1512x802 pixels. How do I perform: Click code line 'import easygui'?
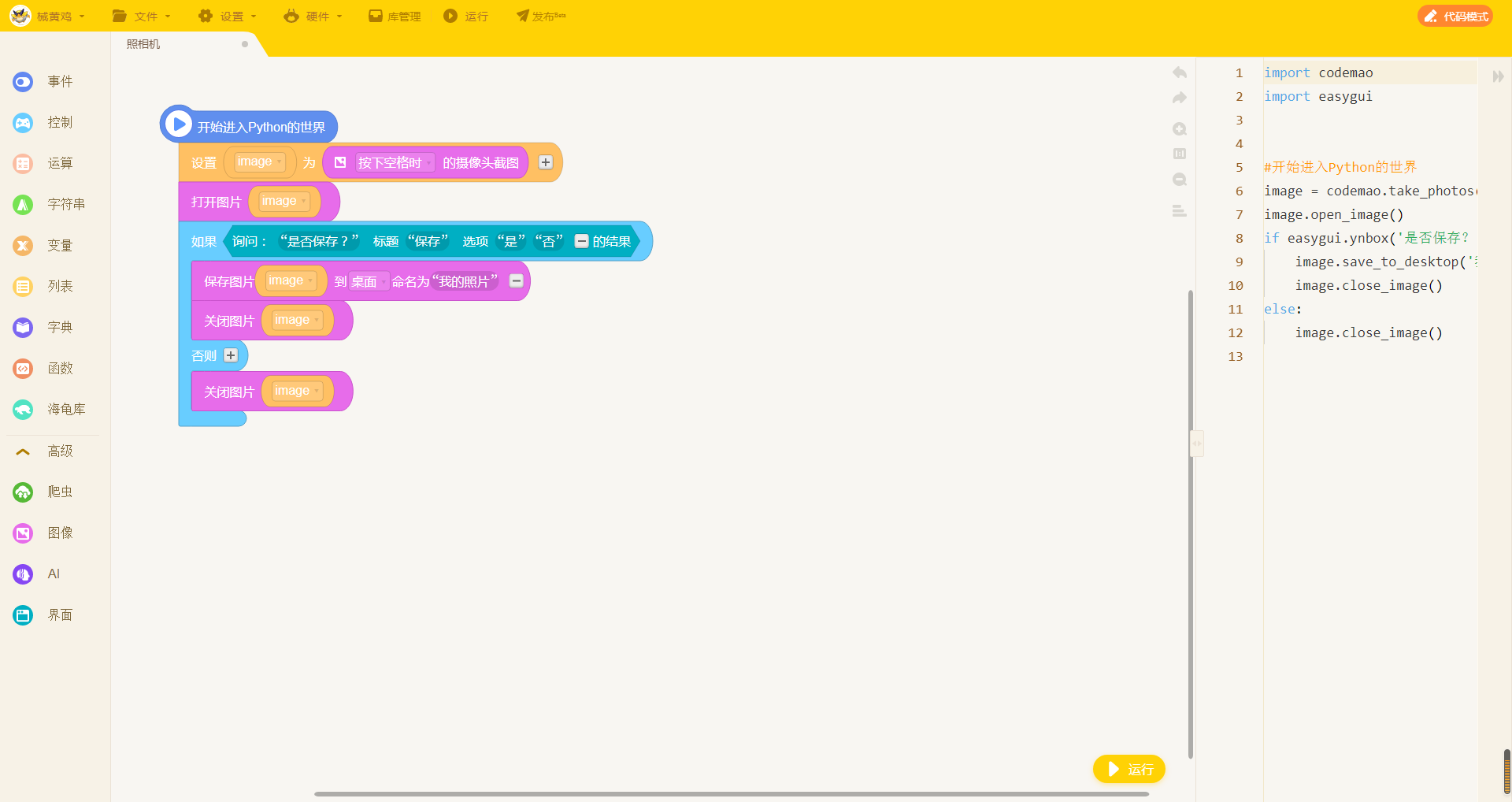1318,96
